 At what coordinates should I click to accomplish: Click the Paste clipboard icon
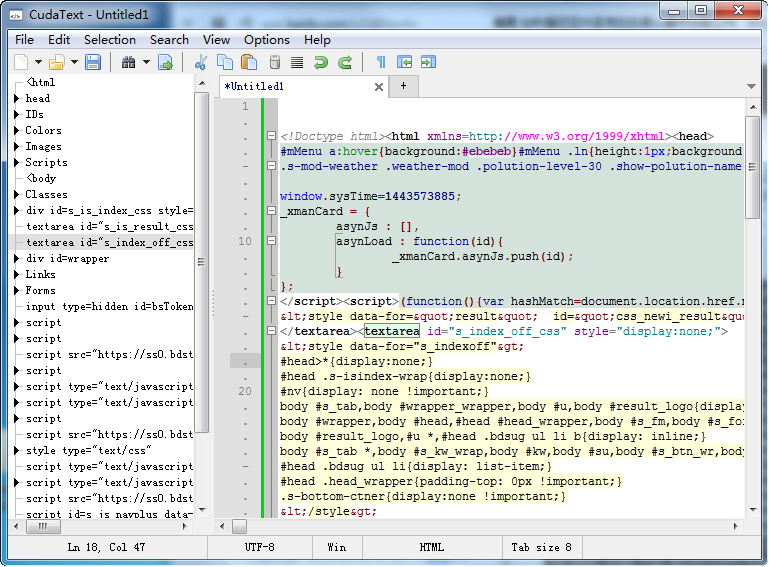(249, 63)
